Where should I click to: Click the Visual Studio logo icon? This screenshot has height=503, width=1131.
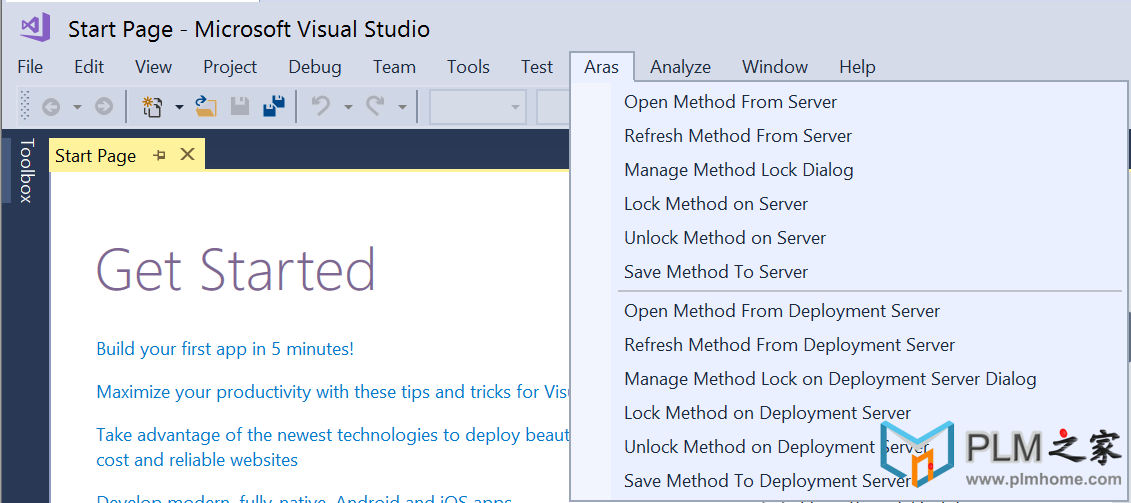pyautogui.click(x=34, y=27)
